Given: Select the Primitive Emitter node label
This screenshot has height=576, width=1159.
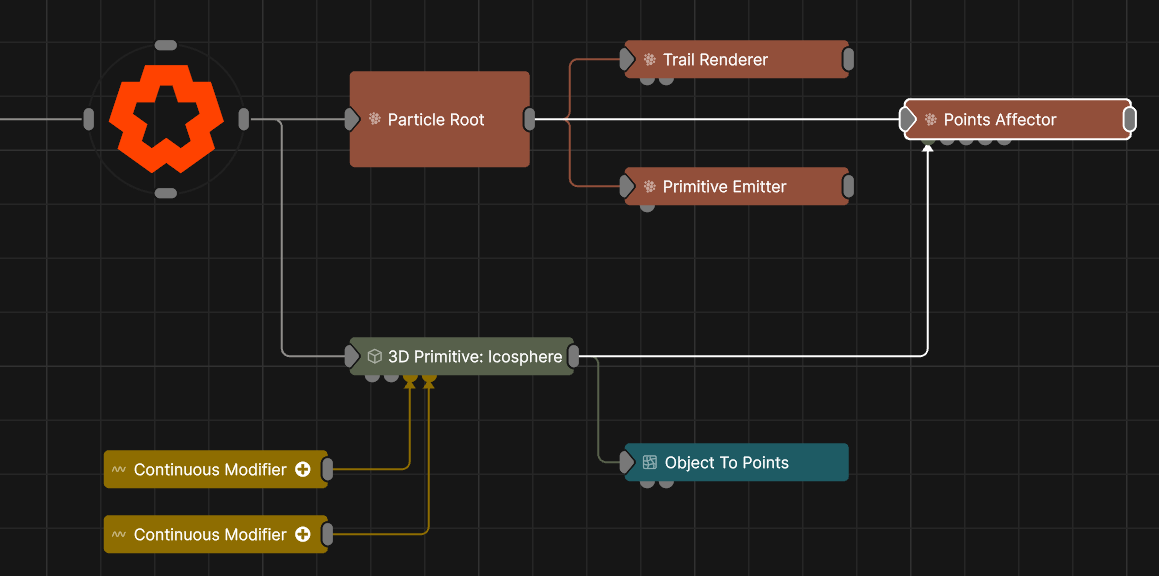Looking at the screenshot, I should (724, 187).
